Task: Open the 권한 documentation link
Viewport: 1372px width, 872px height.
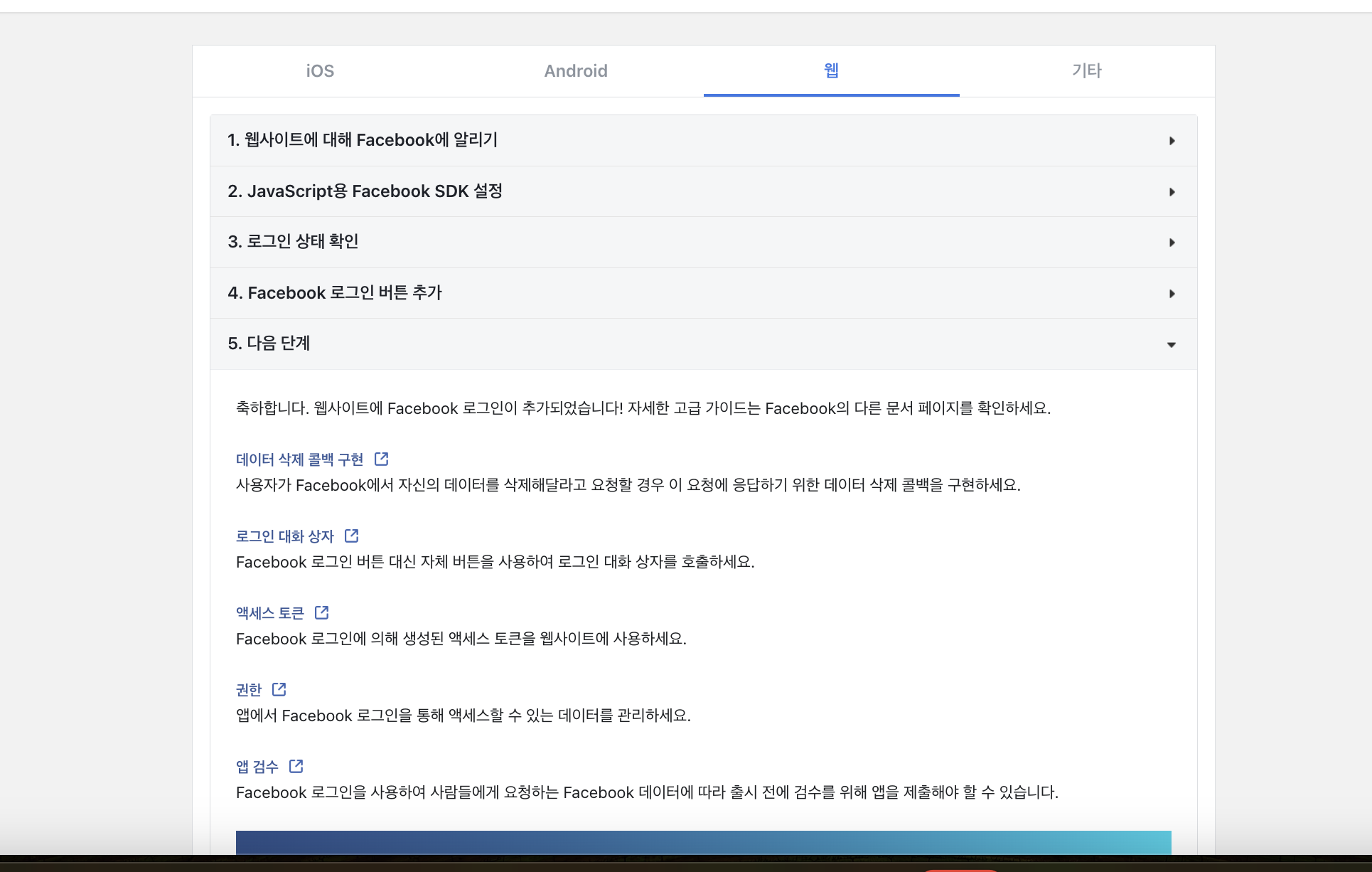Action: [249, 690]
